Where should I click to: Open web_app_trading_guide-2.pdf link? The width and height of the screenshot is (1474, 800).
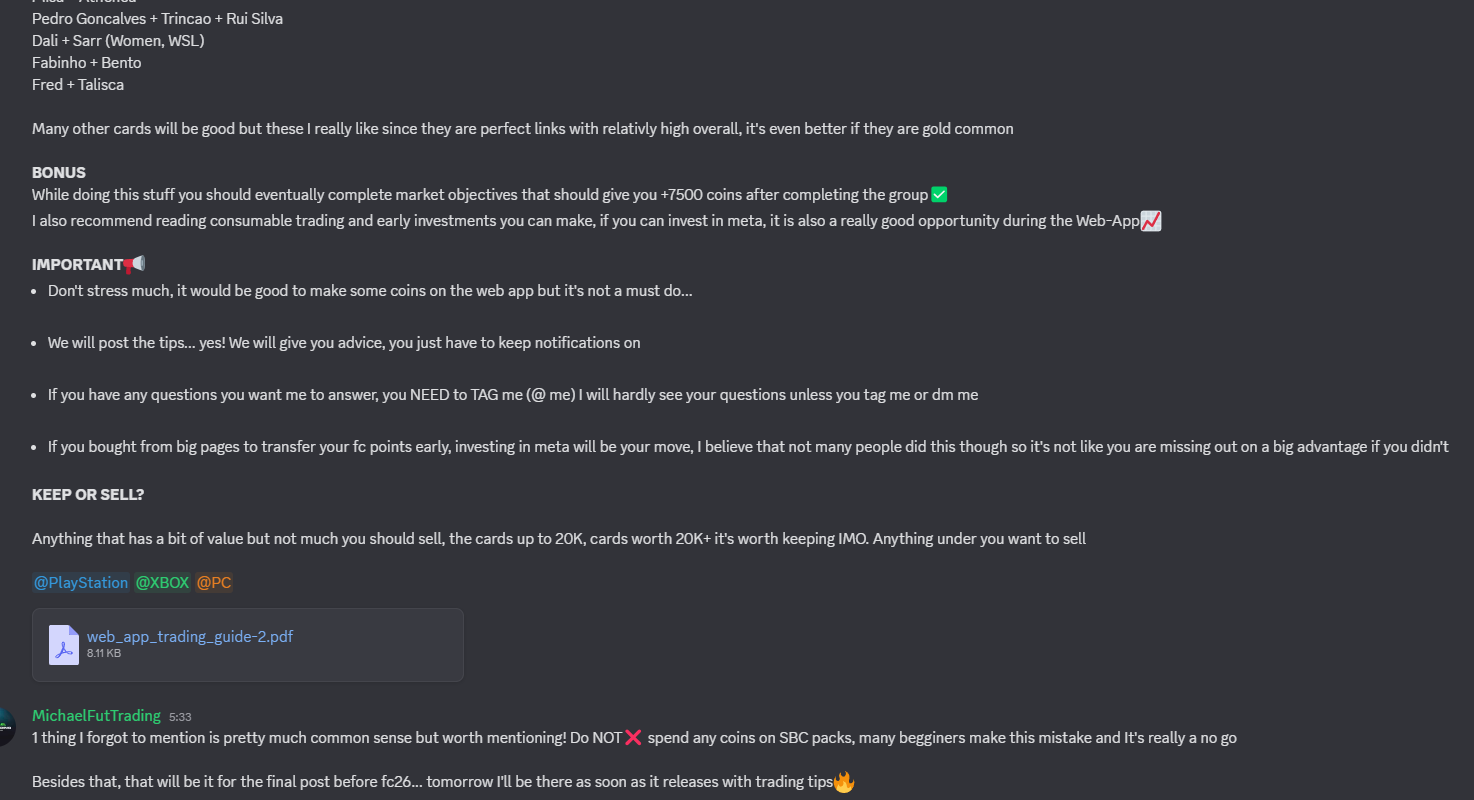click(190, 636)
